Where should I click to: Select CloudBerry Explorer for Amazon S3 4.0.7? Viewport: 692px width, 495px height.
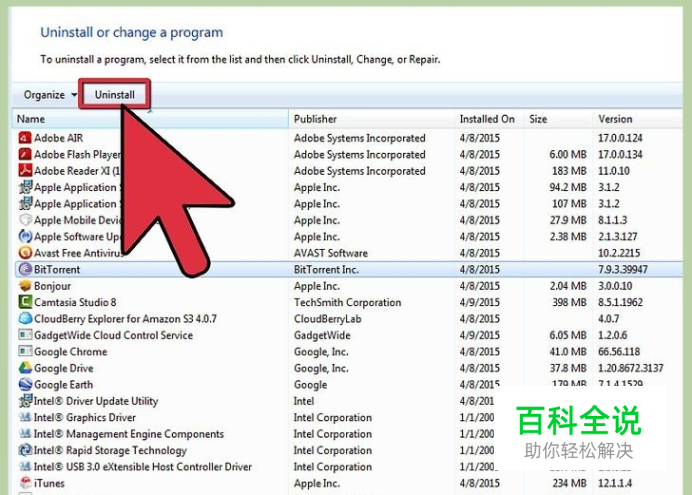click(x=125, y=319)
